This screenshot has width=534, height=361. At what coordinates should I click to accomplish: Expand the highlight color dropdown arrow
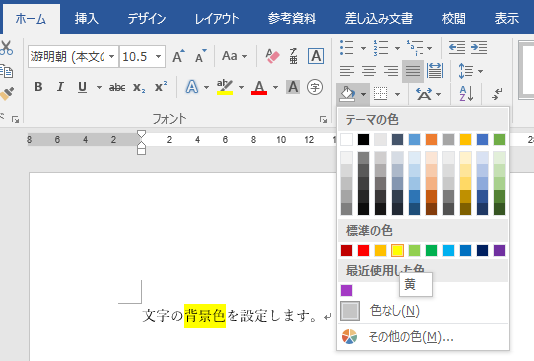coord(241,88)
